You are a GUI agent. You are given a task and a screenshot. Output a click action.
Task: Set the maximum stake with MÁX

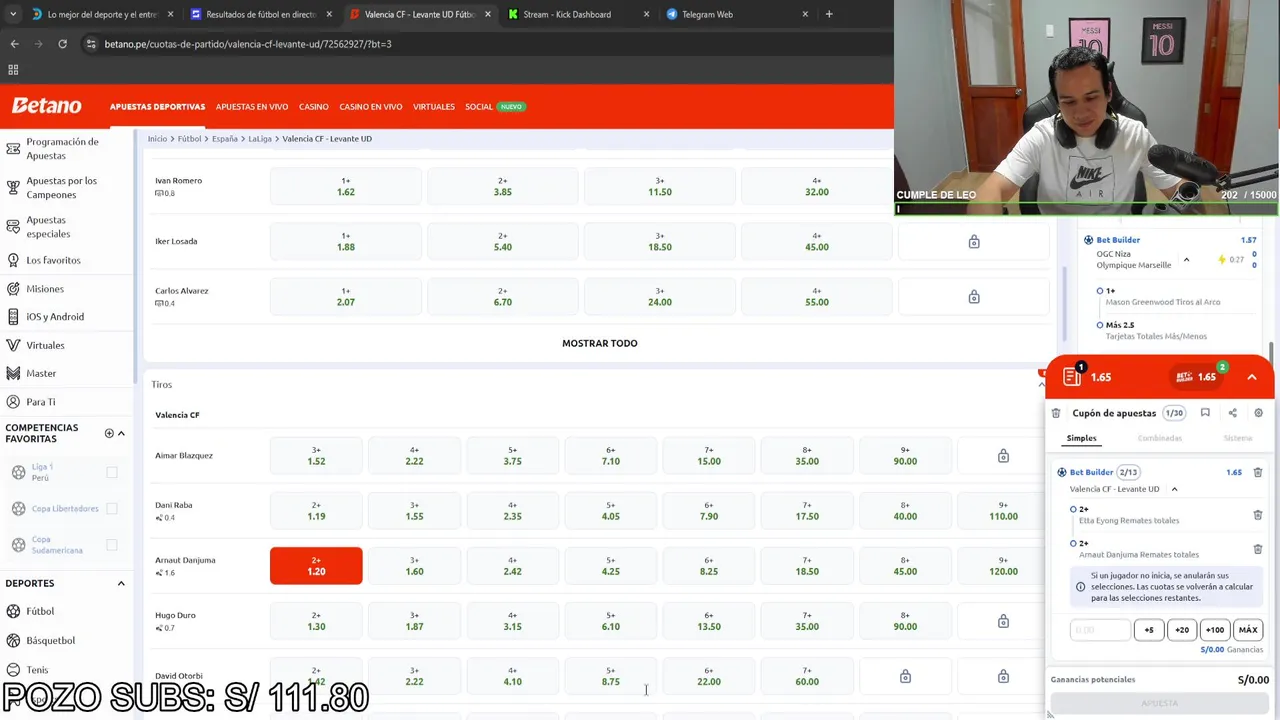(x=1248, y=630)
